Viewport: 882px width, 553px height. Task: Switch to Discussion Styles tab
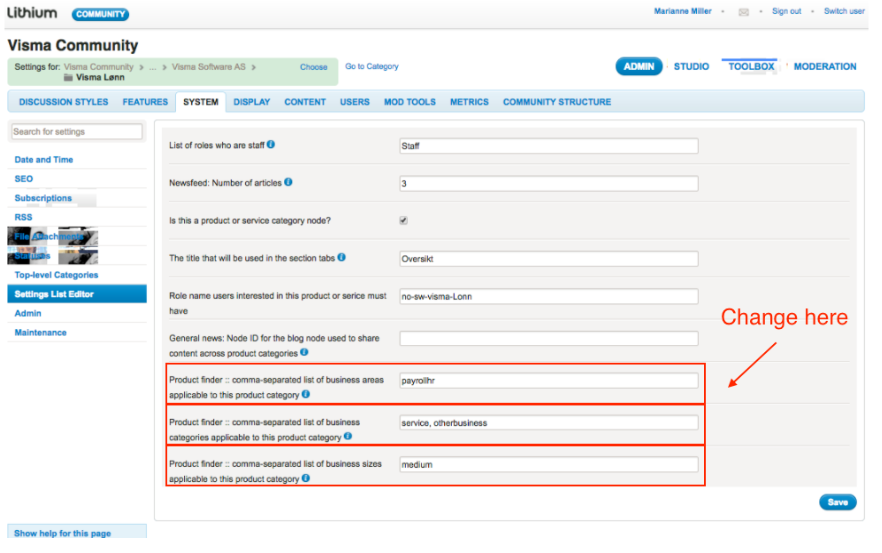click(x=64, y=102)
